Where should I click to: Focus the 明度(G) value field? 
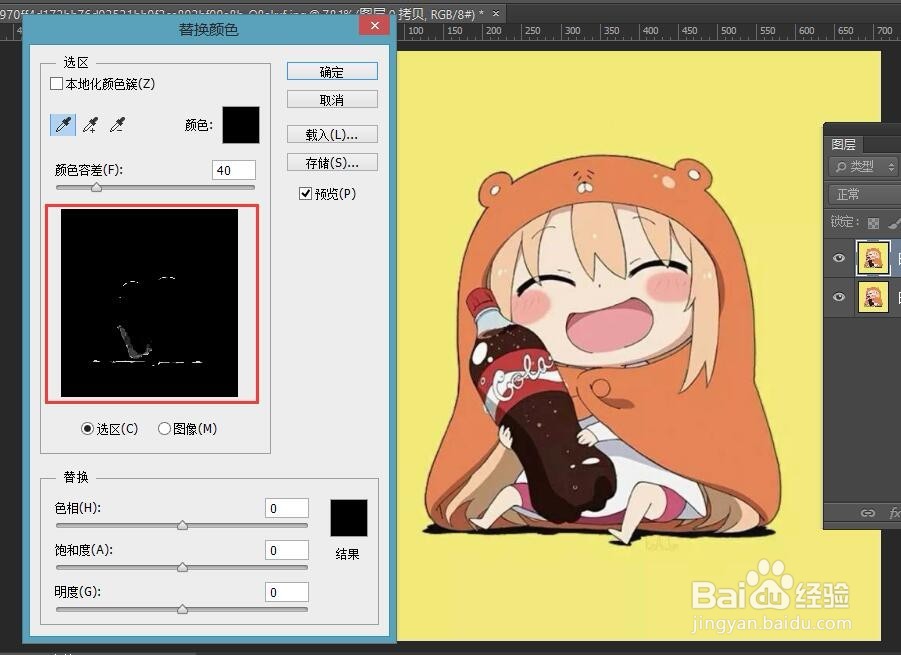pyautogui.click(x=287, y=592)
